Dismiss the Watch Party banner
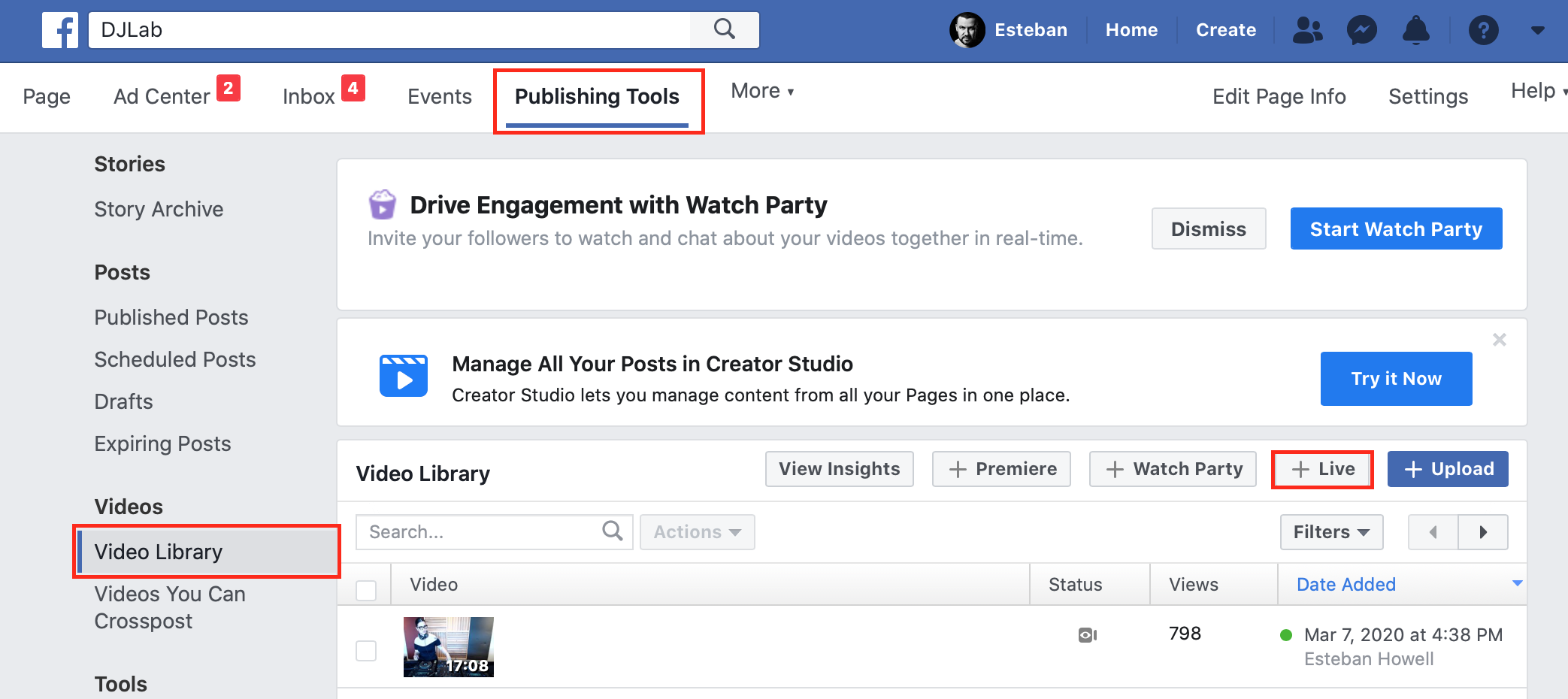 pos(1209,228)
